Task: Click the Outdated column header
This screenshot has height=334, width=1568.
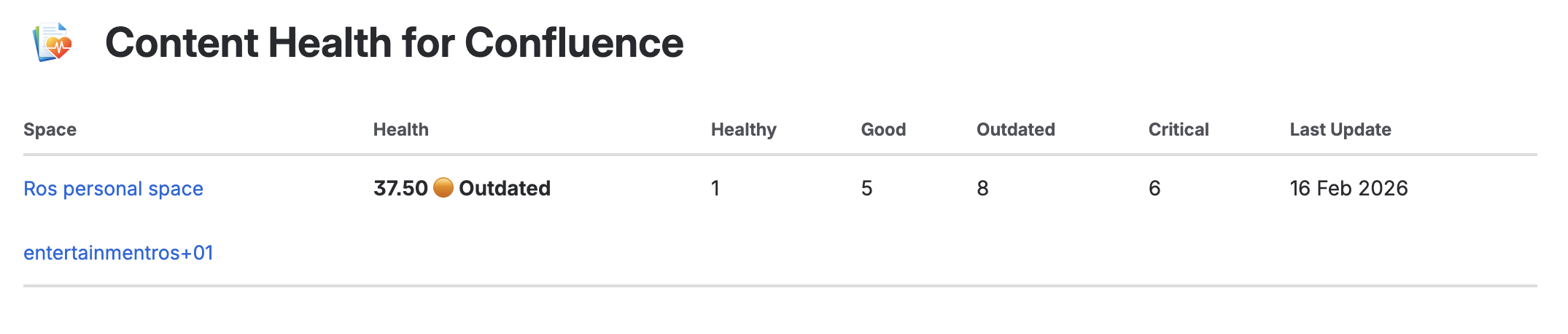Action: pyautogui.click(x=1015, y=130)
